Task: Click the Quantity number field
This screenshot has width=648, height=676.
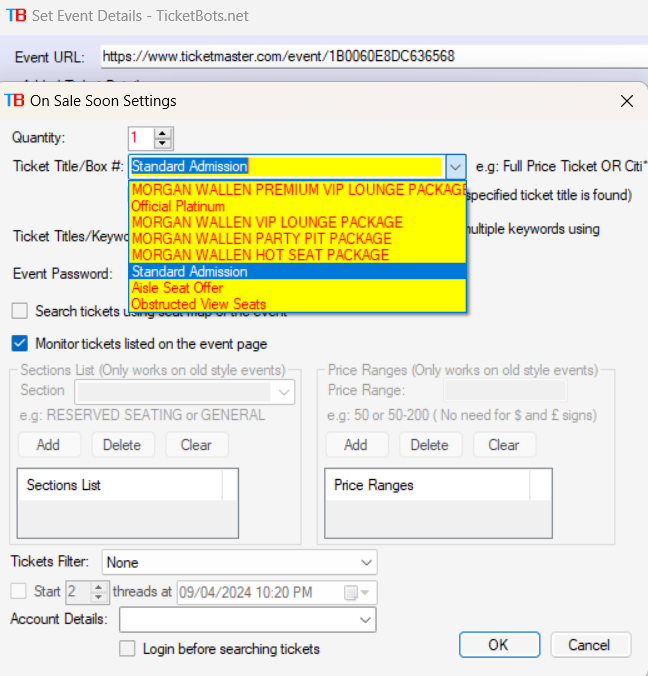Action: click(x=141, y=138)
